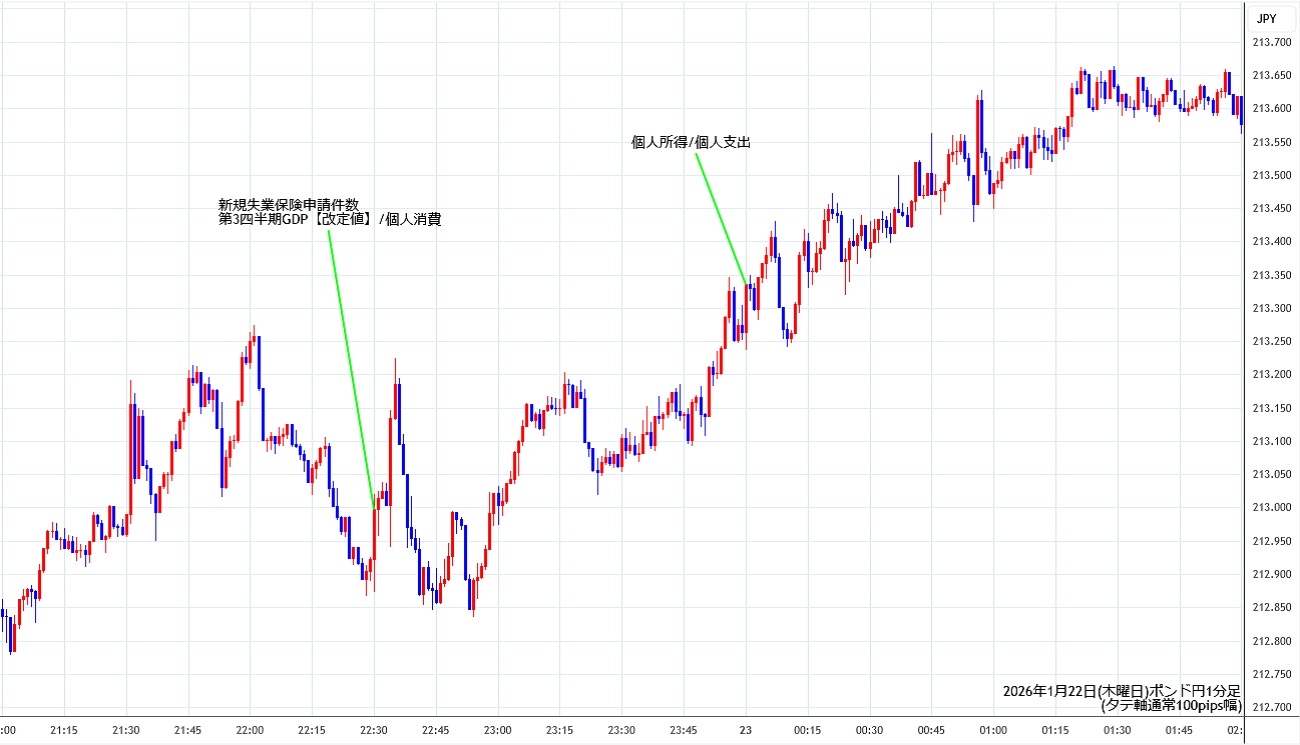1300x745 pixels.
Task: Click the 23:45 time axis marker
Action: coord(683,731)
